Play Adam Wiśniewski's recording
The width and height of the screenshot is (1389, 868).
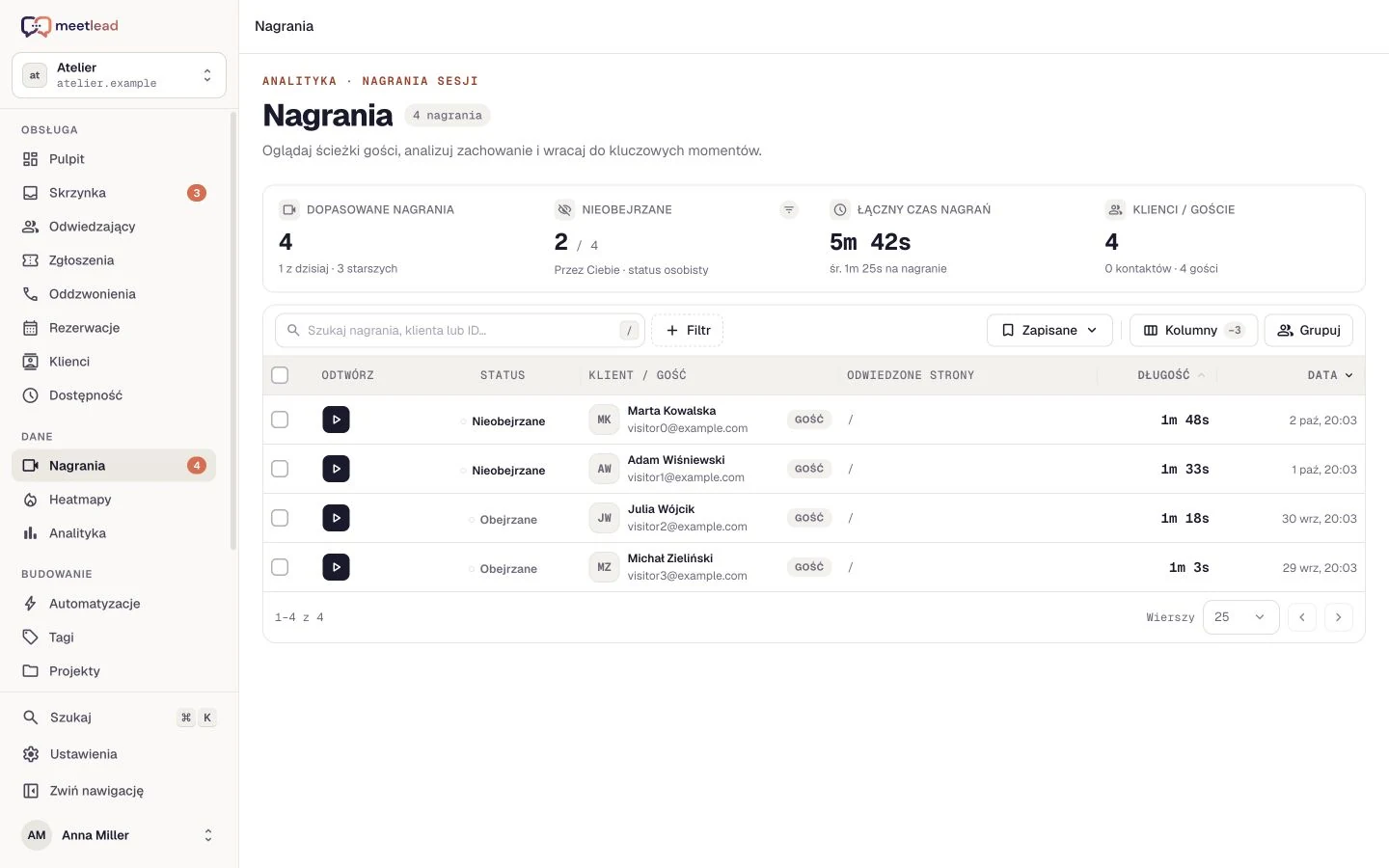(x=336, y=469)
